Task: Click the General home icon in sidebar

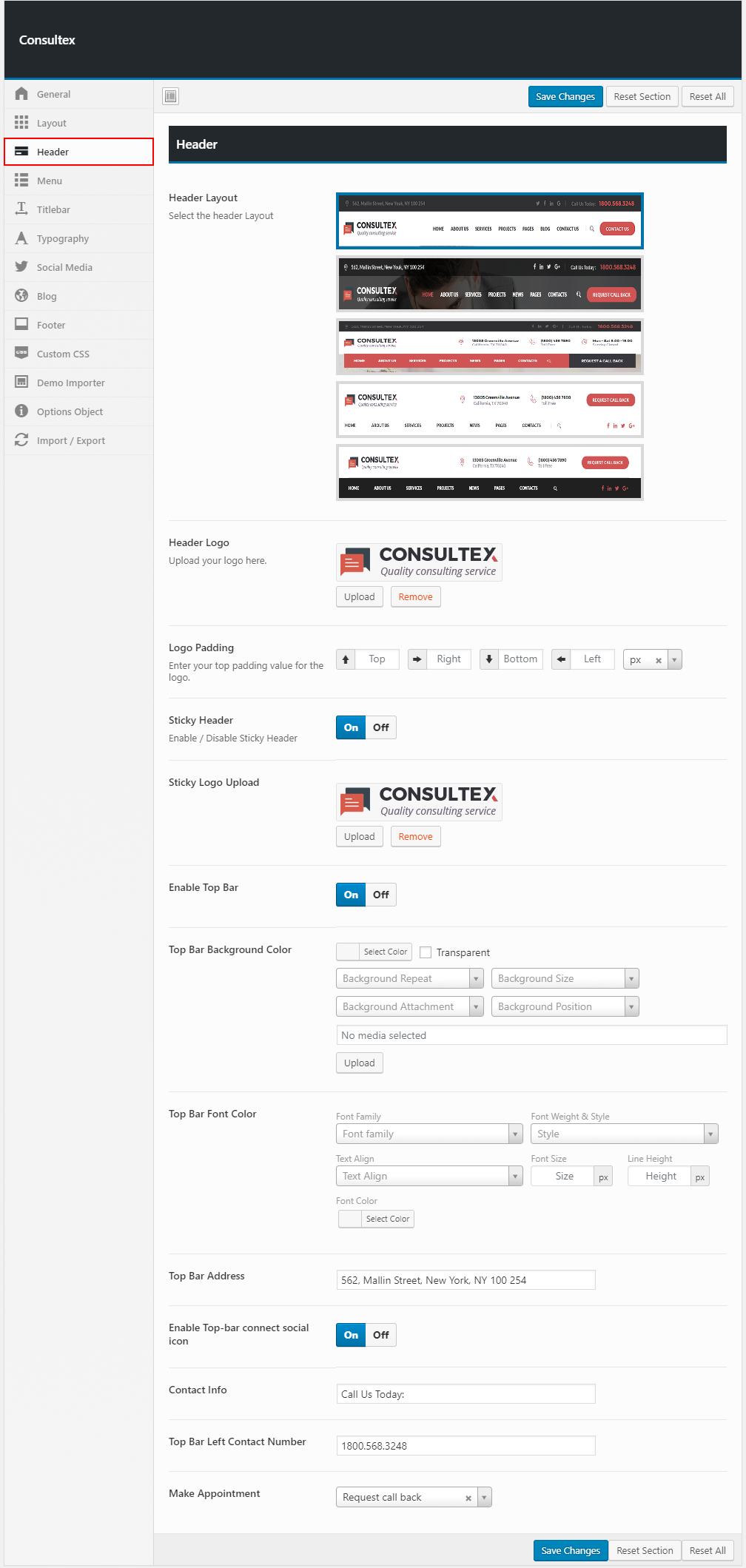Action: pos(21,94)
